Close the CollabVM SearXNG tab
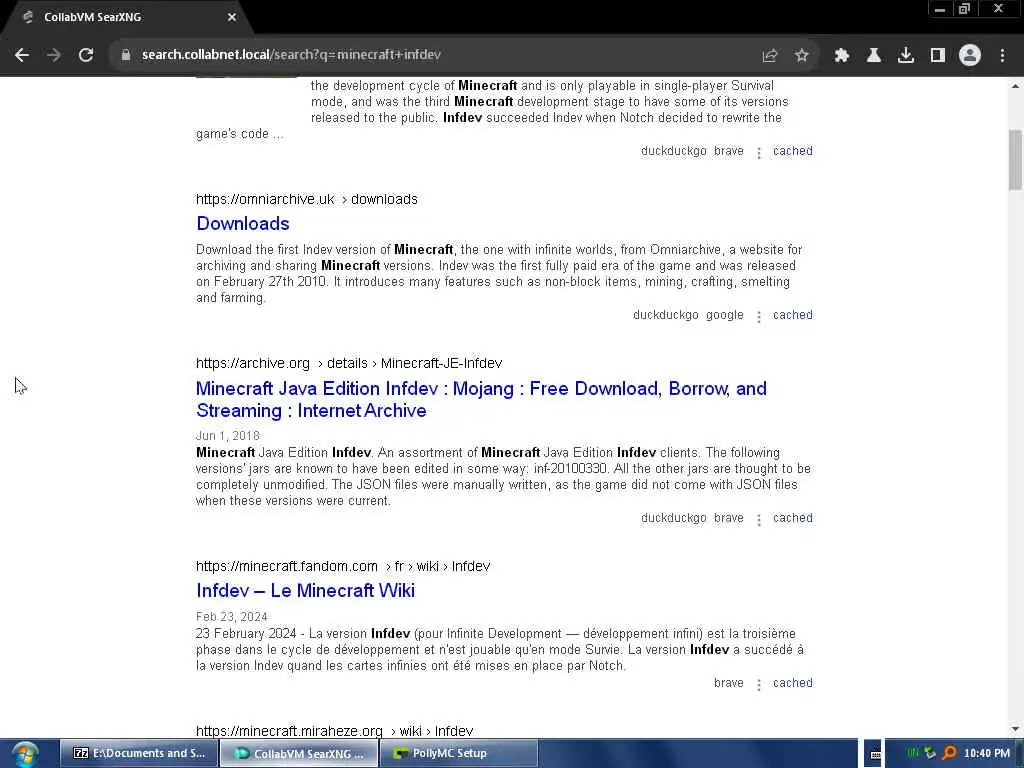The width and height of the screenshot is (1024, 768). 232,17
